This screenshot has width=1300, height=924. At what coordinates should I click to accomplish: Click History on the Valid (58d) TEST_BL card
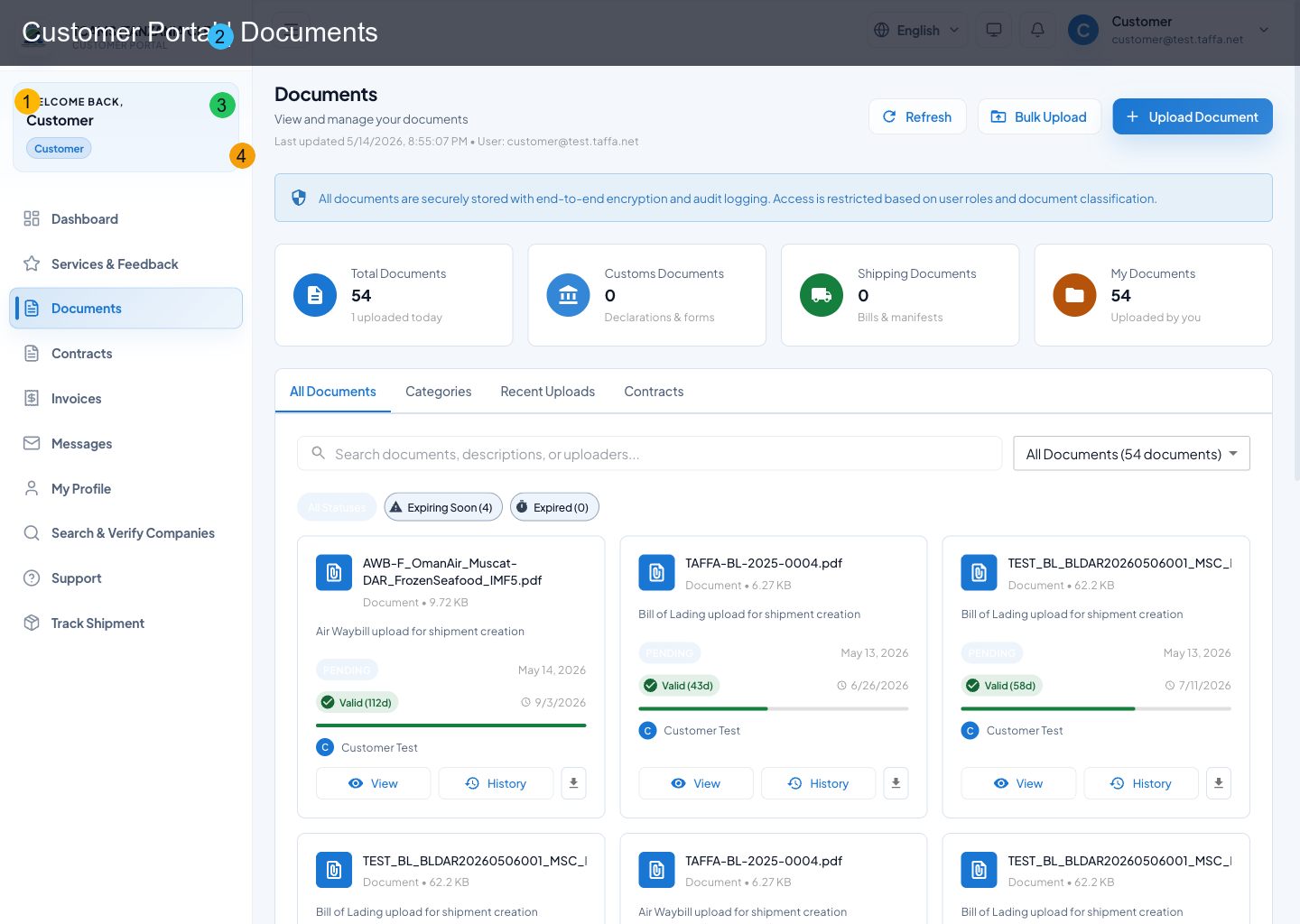pos(1141,783)
